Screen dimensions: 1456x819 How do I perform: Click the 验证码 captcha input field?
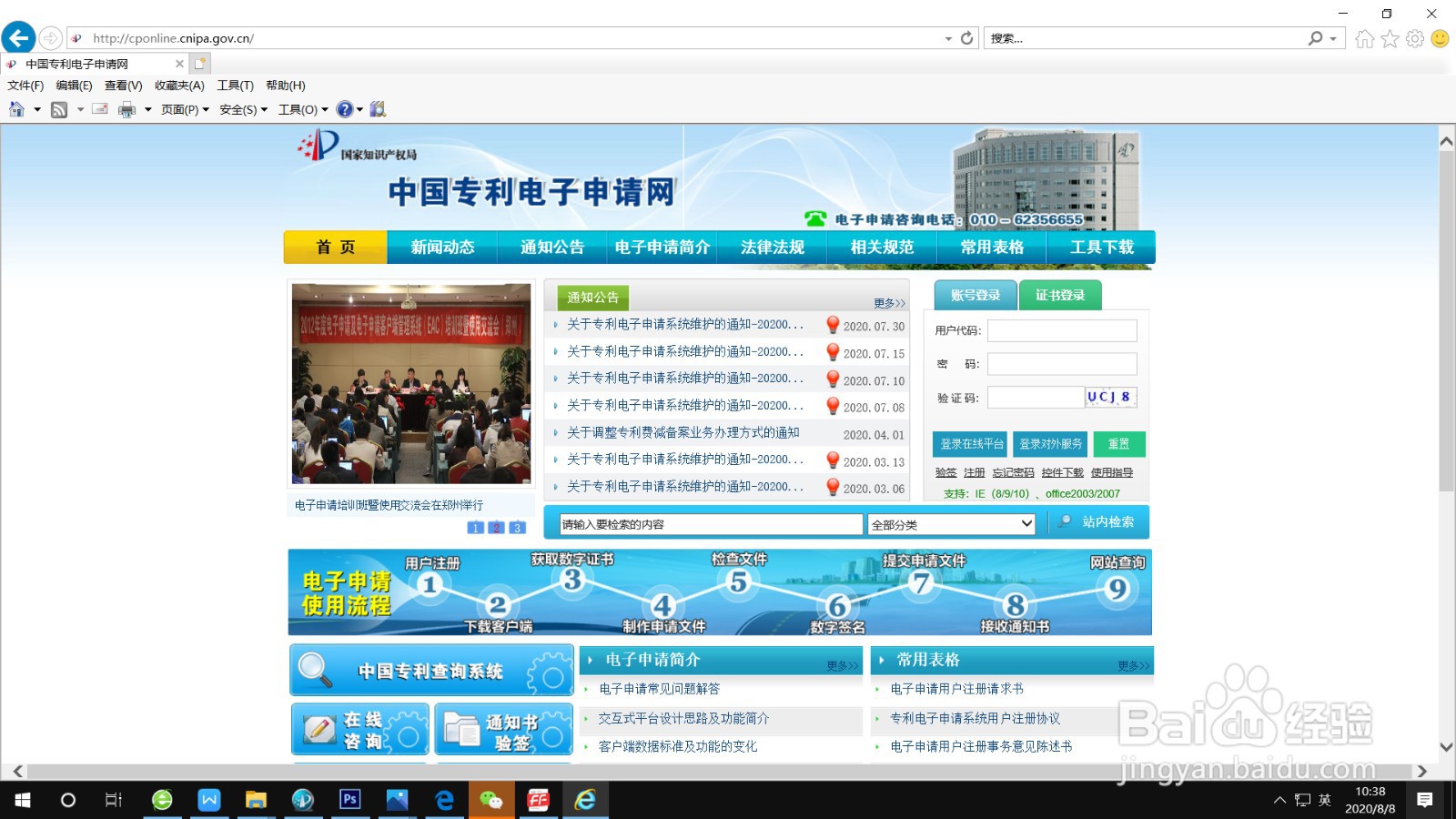click(1036, 398)
